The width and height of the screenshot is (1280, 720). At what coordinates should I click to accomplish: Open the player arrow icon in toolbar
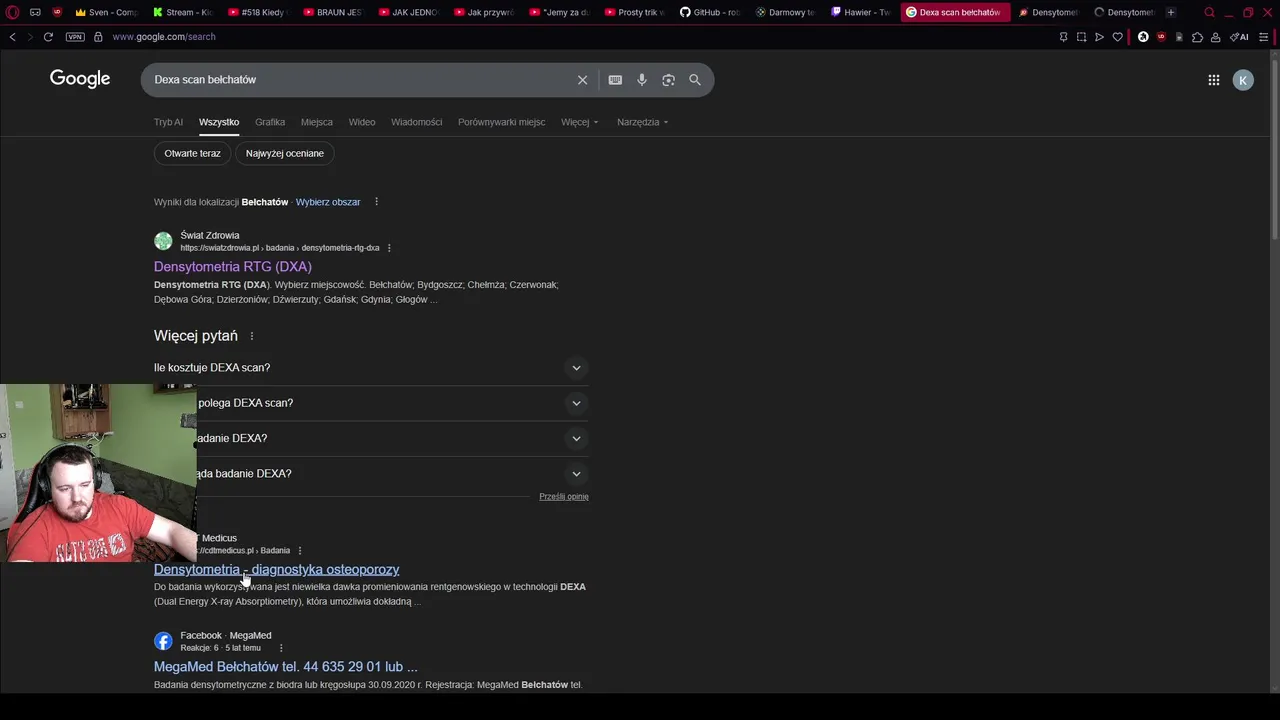coord(1099,37)
